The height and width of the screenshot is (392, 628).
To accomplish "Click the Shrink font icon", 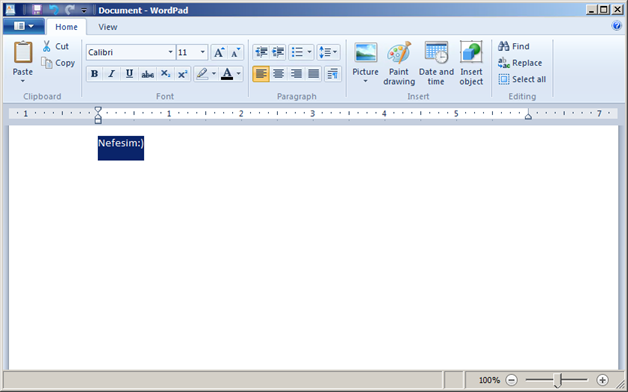I will [x=236, y=52].
